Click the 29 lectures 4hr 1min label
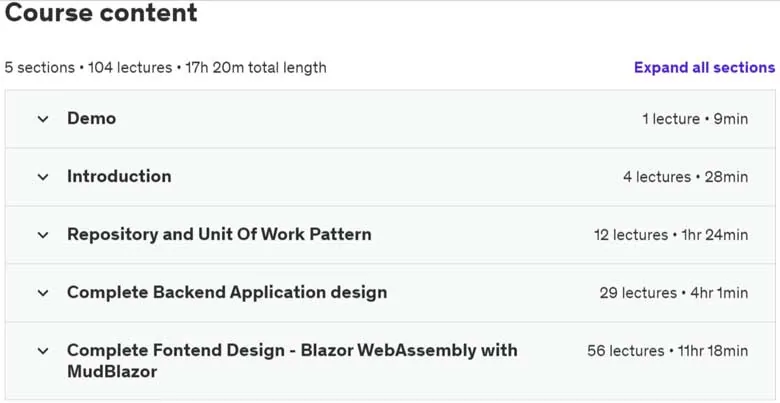The width and height of the screenshot is (780, 403). pyautogui.click(x=674, y=293)
